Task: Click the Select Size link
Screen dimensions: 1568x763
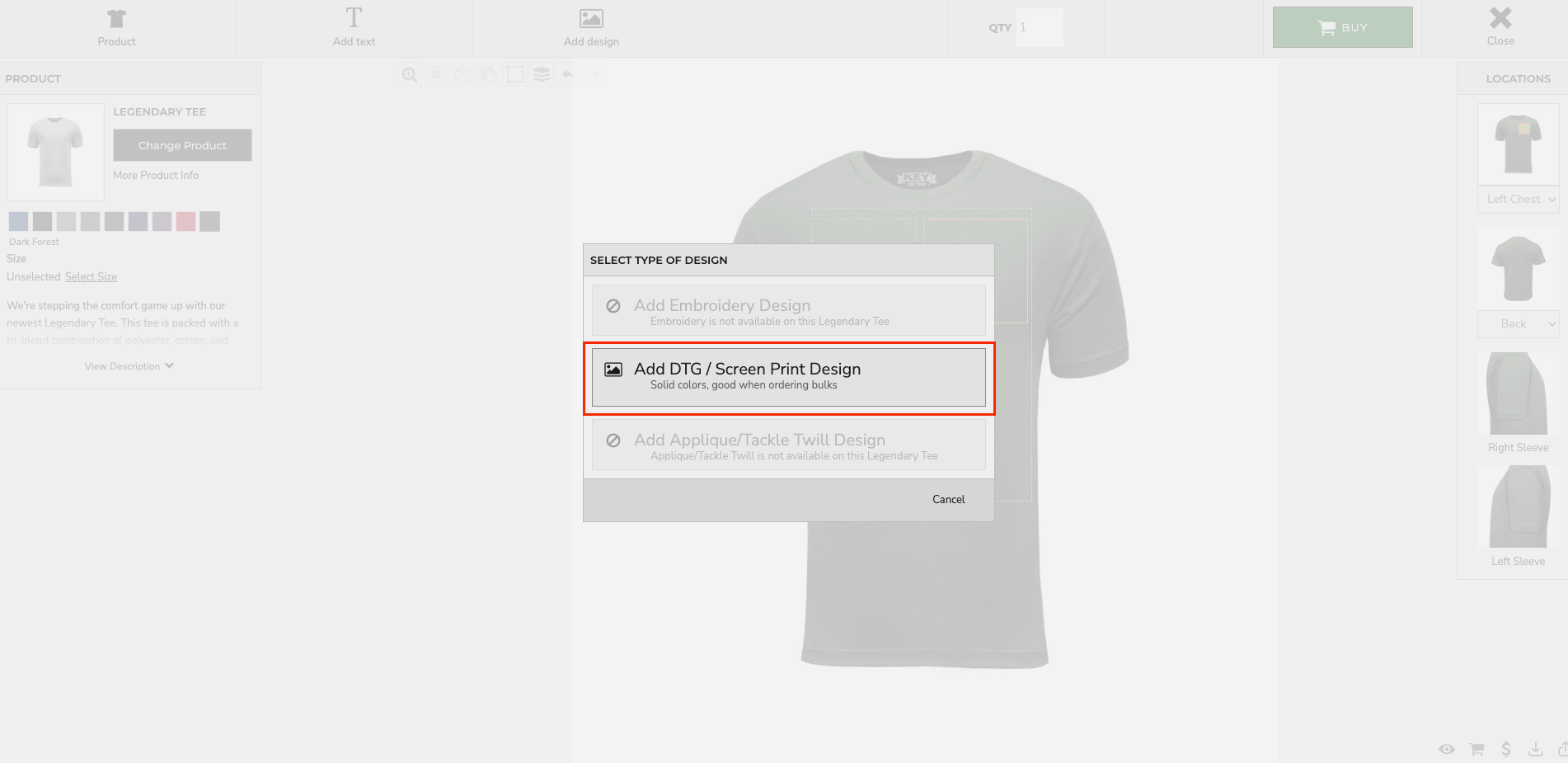Action: click(x=91, y=277)
